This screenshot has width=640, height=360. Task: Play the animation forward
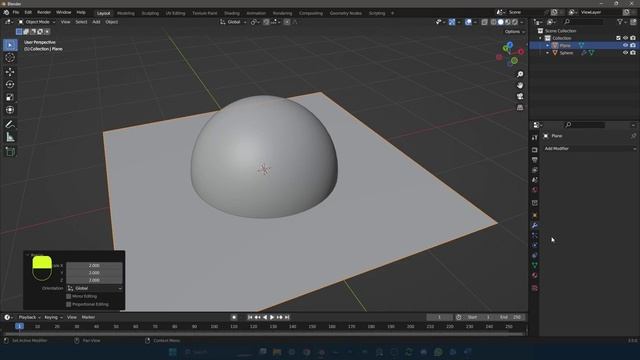pyautogui.click(x=272, y=317)
